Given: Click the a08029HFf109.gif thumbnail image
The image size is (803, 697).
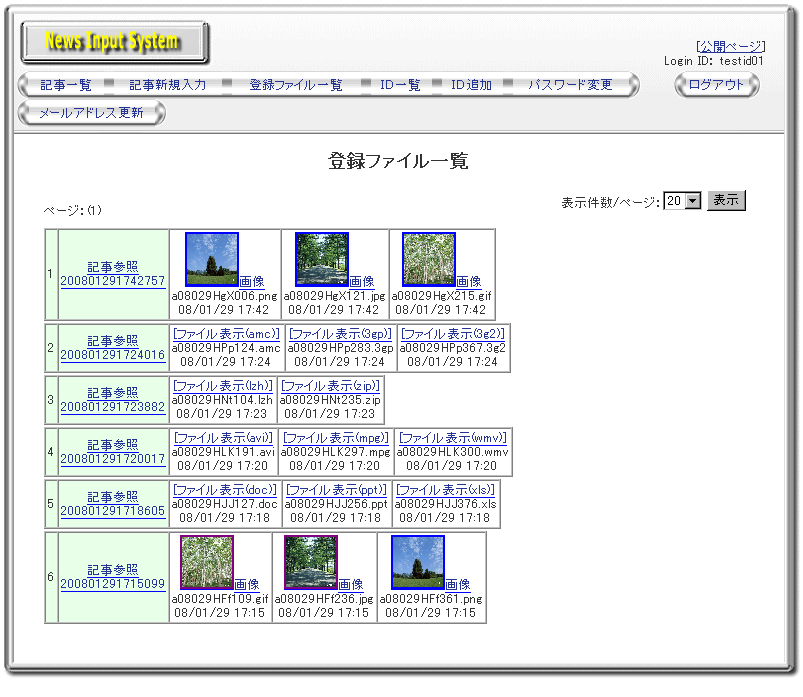Looking at the screenshot, I should click(207, 562).
